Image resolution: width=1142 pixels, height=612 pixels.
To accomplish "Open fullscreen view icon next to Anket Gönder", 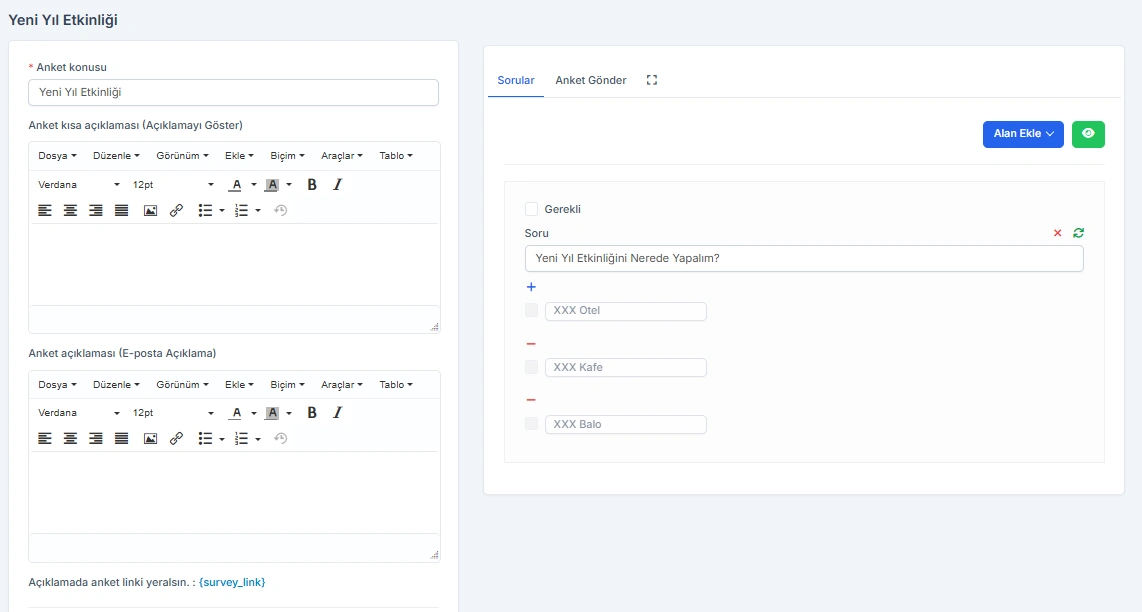I will click(652, 80).
